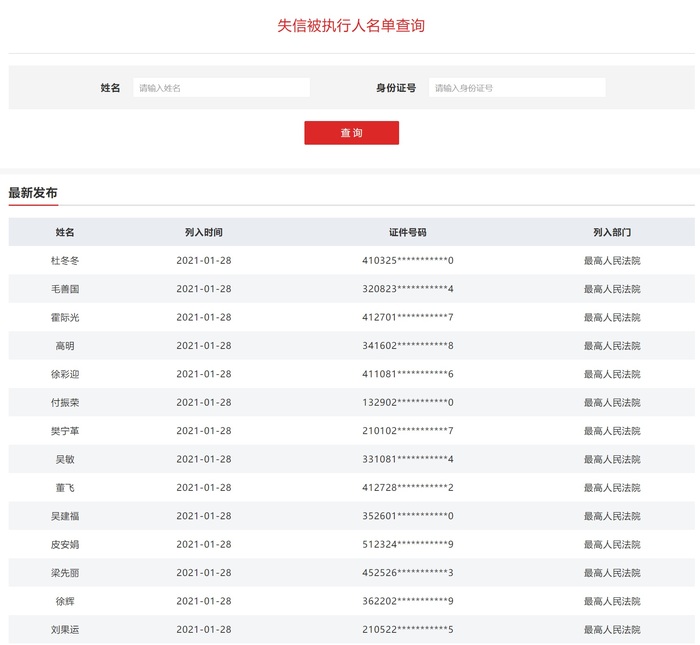Click the 列入时间 column header
This screenshot has height=645, width=700.
click(204, 232)
